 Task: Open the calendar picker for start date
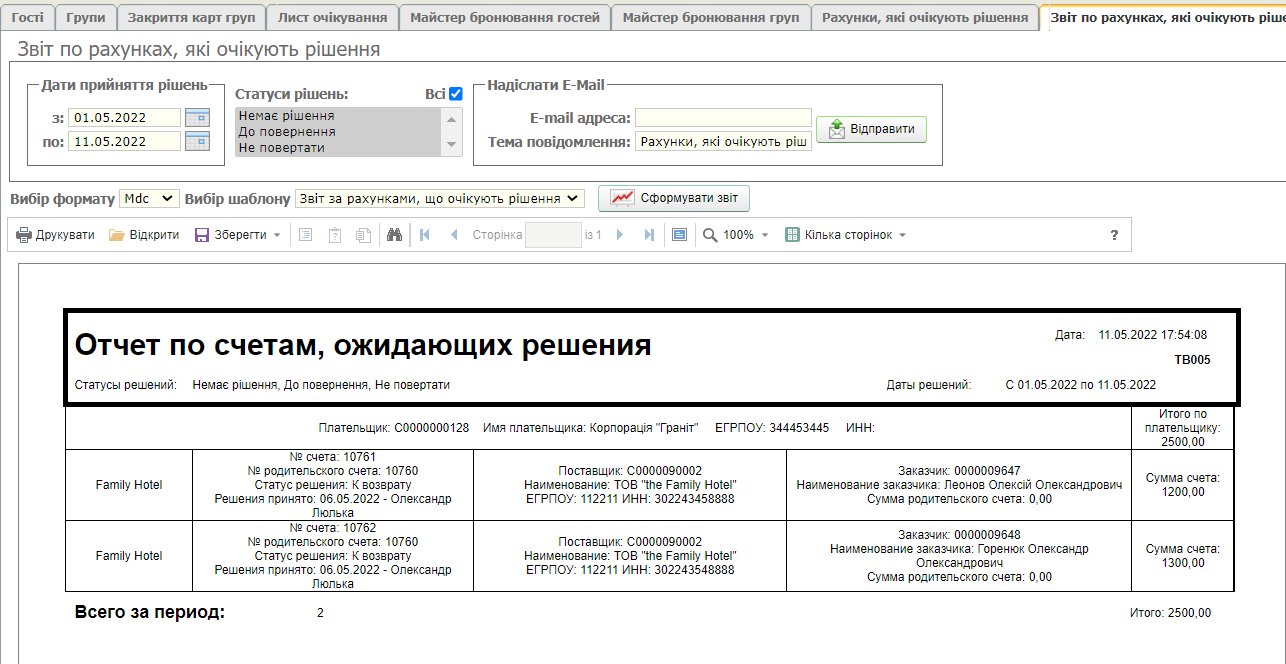pos(197,117)
